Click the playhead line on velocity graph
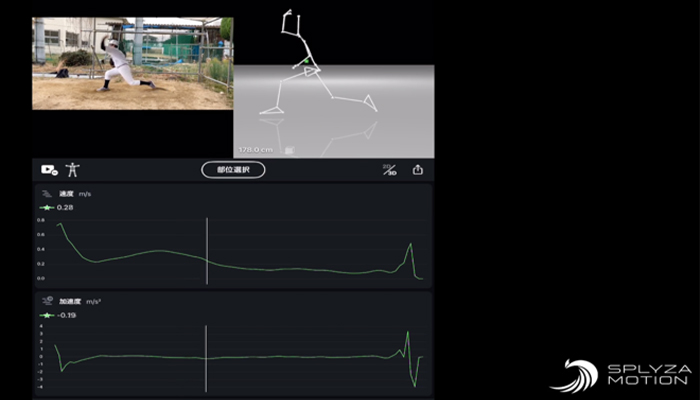The height and width of the screenshot is (400, 700). pyautogui.click(x=207, y=251)
